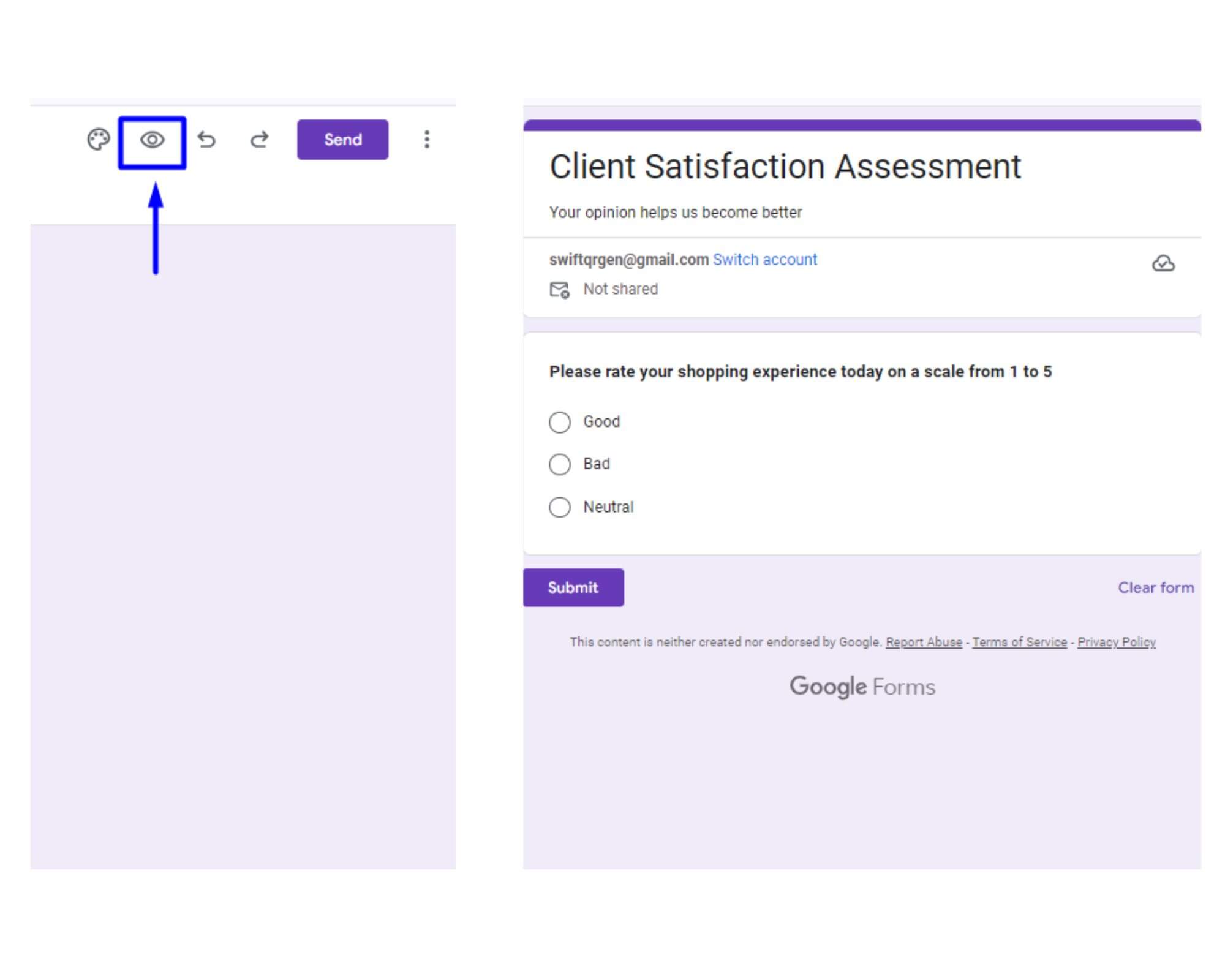The height and width of the screenshot is (980, 1225).
Task: Redo the last change
Action: click(x=259, y=140)
